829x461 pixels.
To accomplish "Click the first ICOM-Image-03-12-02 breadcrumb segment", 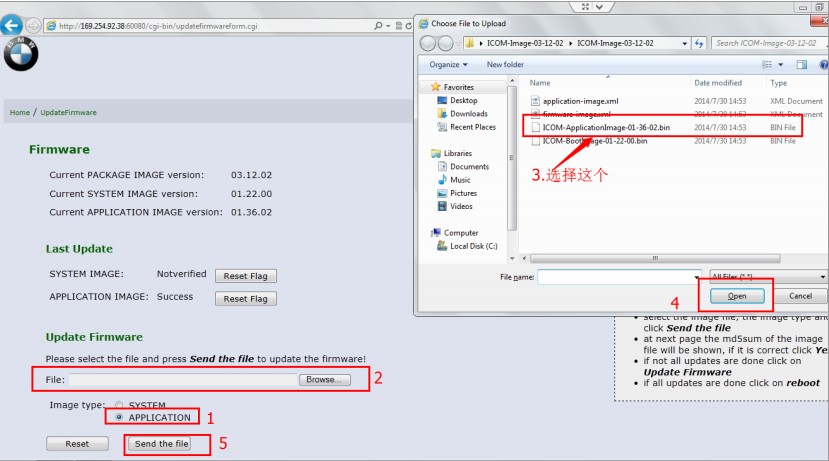I will coord(525,43).
